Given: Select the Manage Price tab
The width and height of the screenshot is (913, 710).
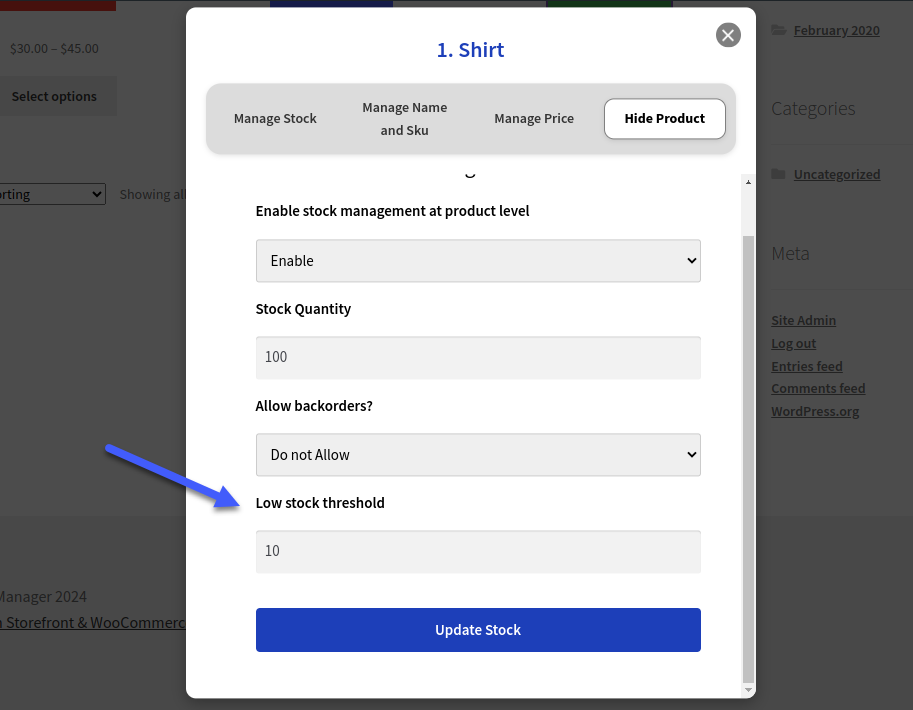Looking at the screenshot, I should [x=534, y=118].
